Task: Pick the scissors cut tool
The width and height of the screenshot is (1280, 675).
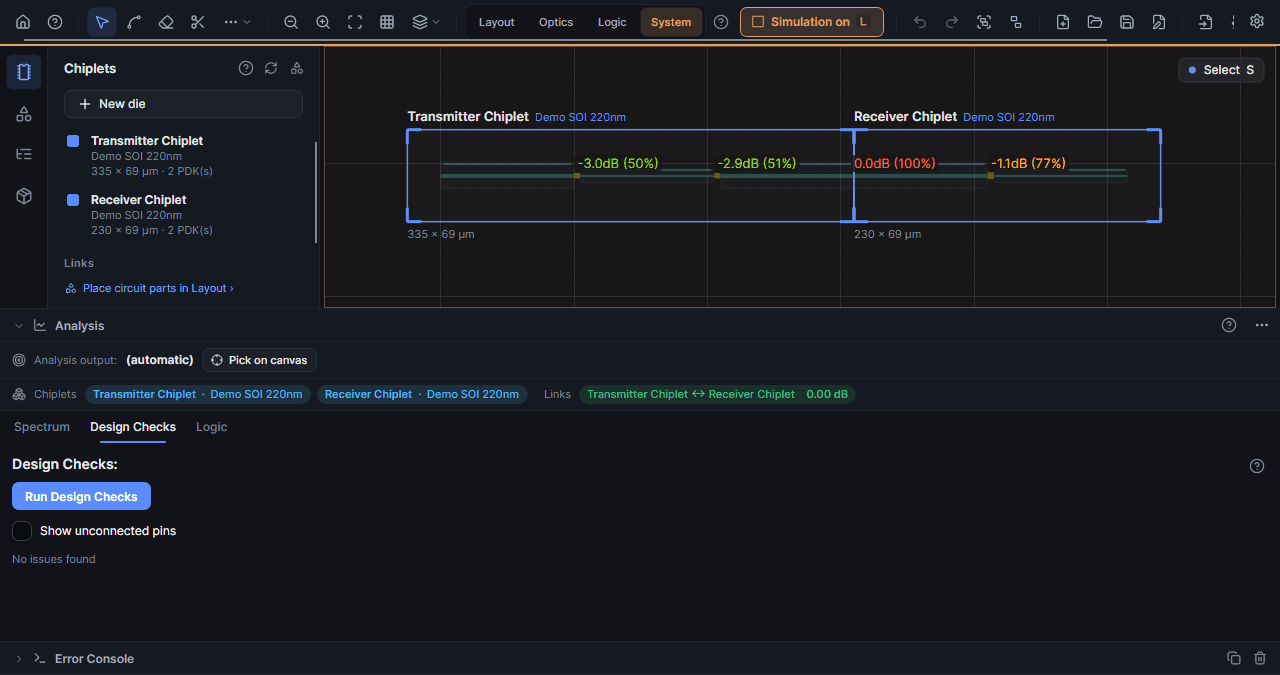Action: pyautogui.click(x=198, y=22)
